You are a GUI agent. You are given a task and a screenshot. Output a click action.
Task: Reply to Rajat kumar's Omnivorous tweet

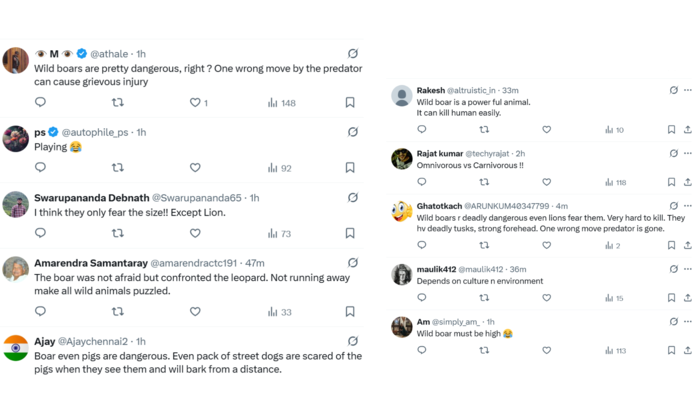click(422, 182)
